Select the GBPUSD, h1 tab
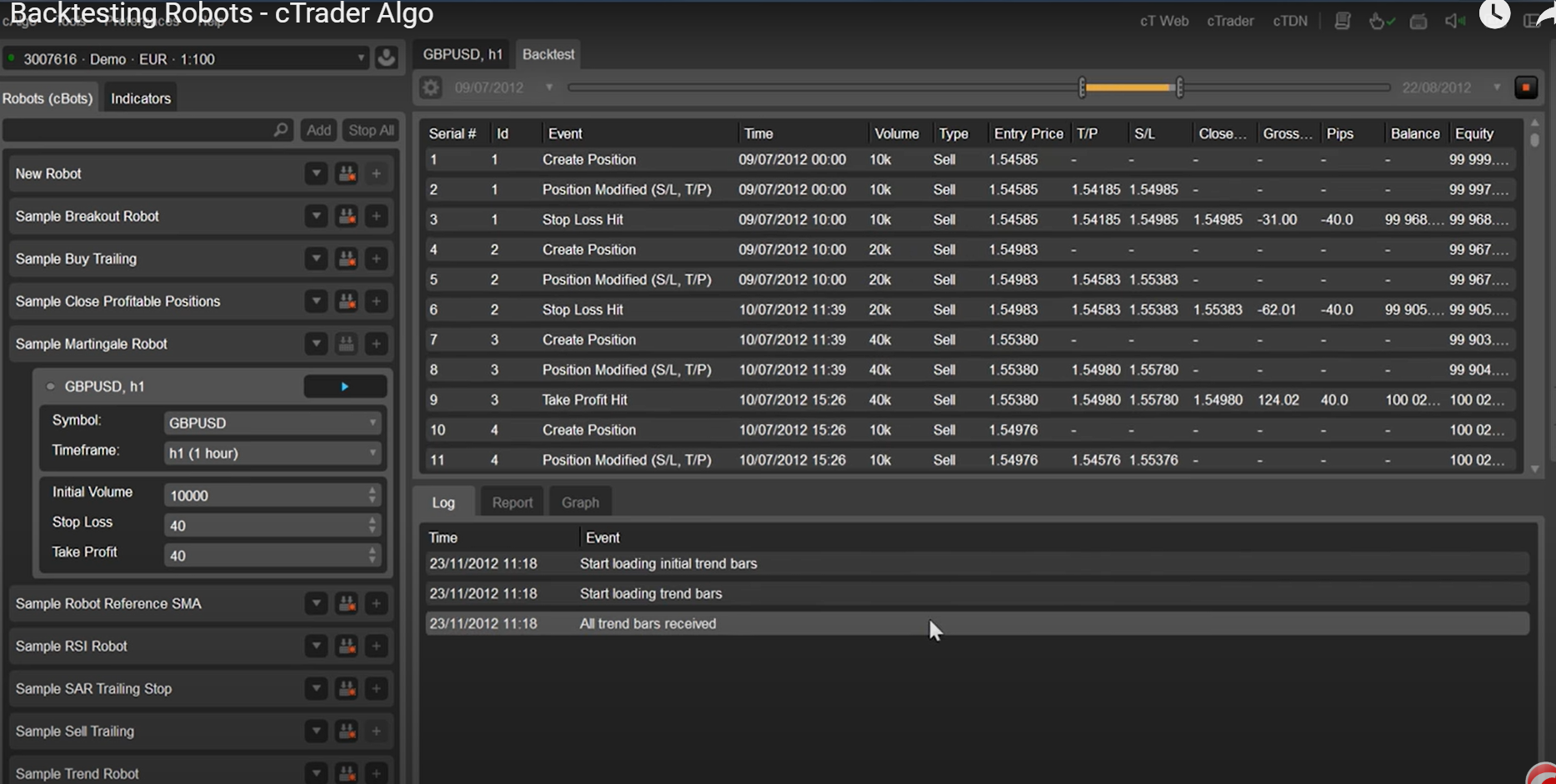1556x784 pixels. point(463,54)
